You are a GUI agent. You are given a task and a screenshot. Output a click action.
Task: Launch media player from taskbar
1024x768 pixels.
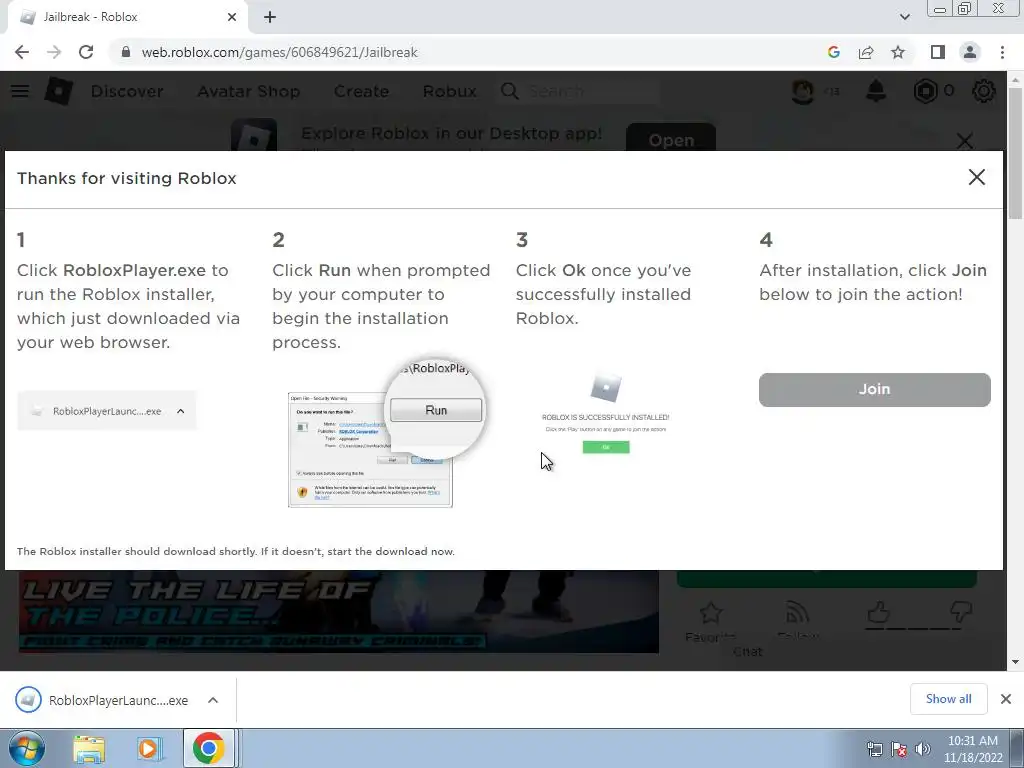150,749
